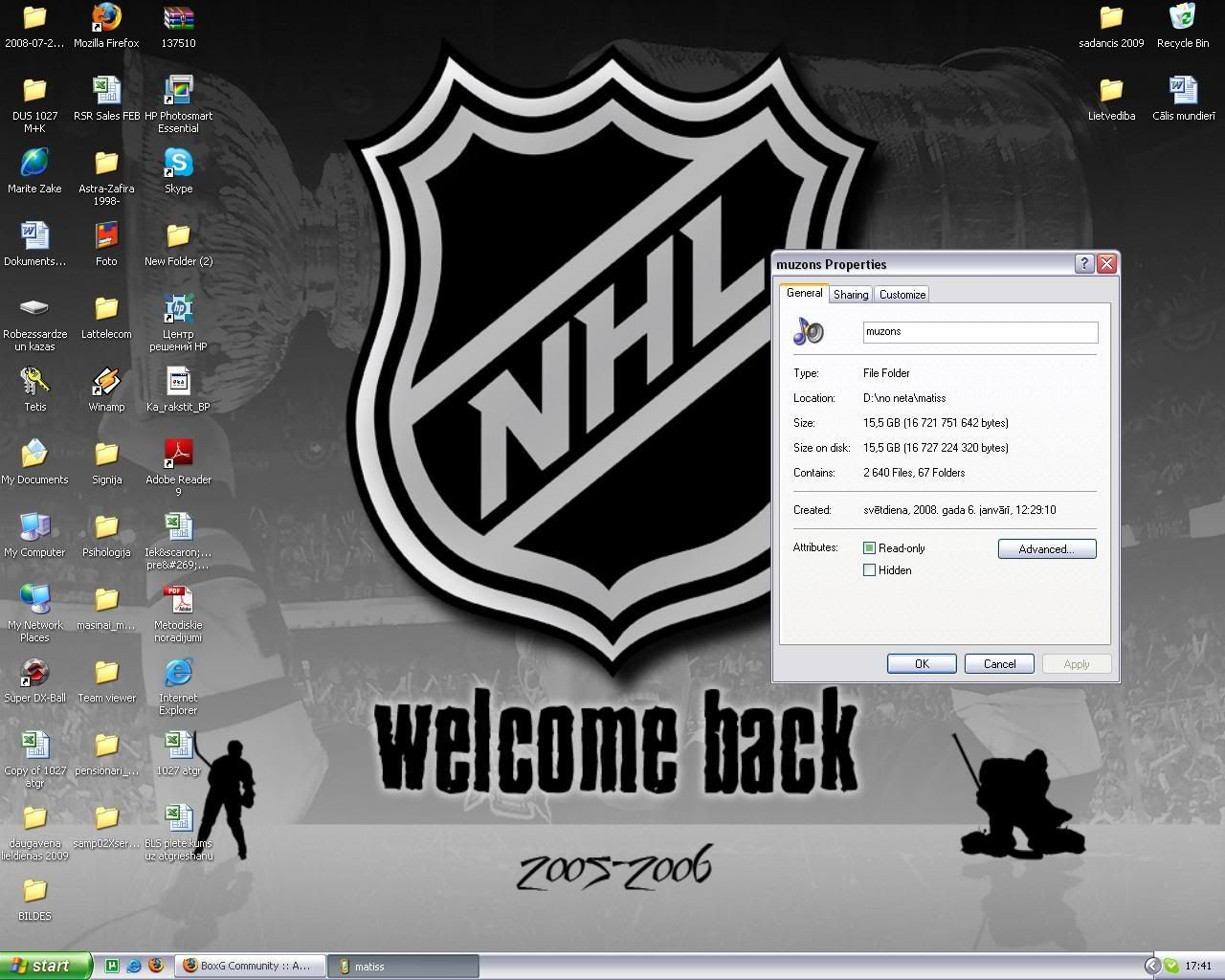1225x980 pixels.
Task: Select the Ka_rakstit_BP file icon
Action: [x=178, y=390]
